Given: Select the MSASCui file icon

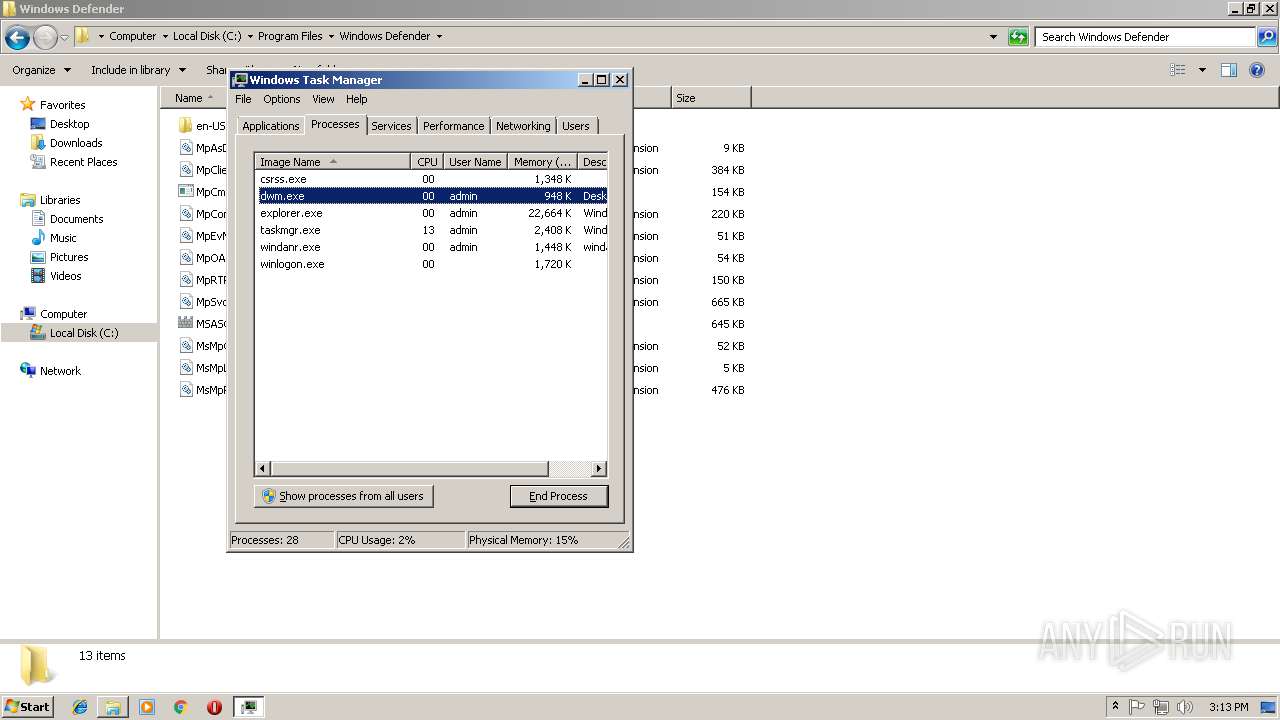Looking at the screenshot, I should 185,324.
